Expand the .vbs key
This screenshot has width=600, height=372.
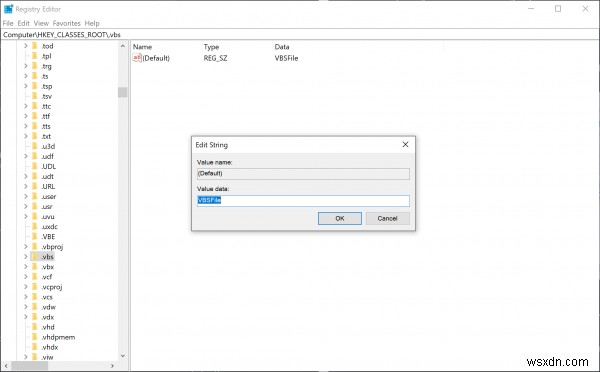click(x=26, y=256)
